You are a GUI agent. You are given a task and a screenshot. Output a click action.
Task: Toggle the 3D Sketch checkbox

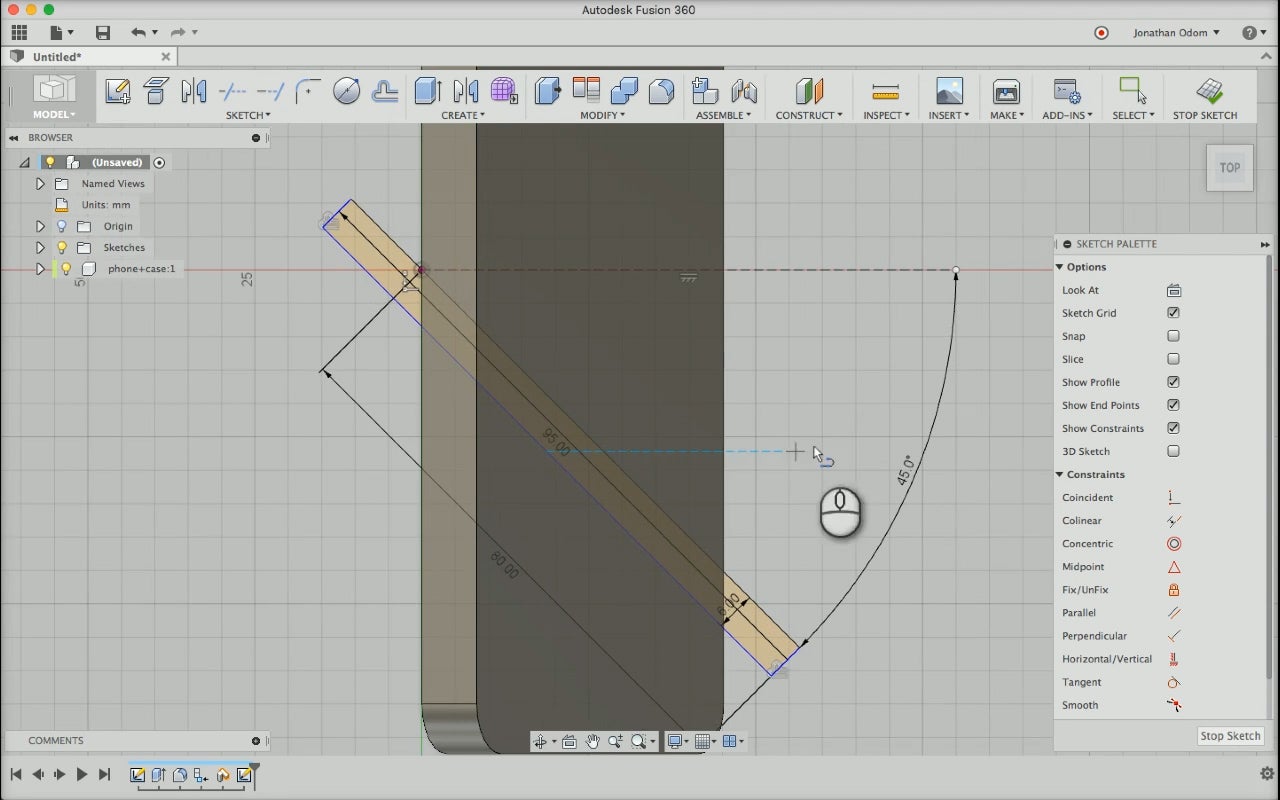point(1173,452)
